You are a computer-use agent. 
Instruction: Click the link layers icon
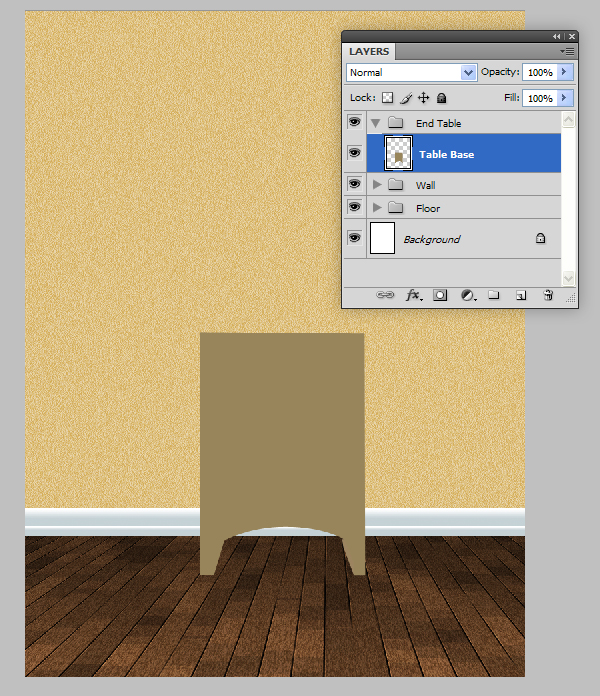(x=385, y=296)
